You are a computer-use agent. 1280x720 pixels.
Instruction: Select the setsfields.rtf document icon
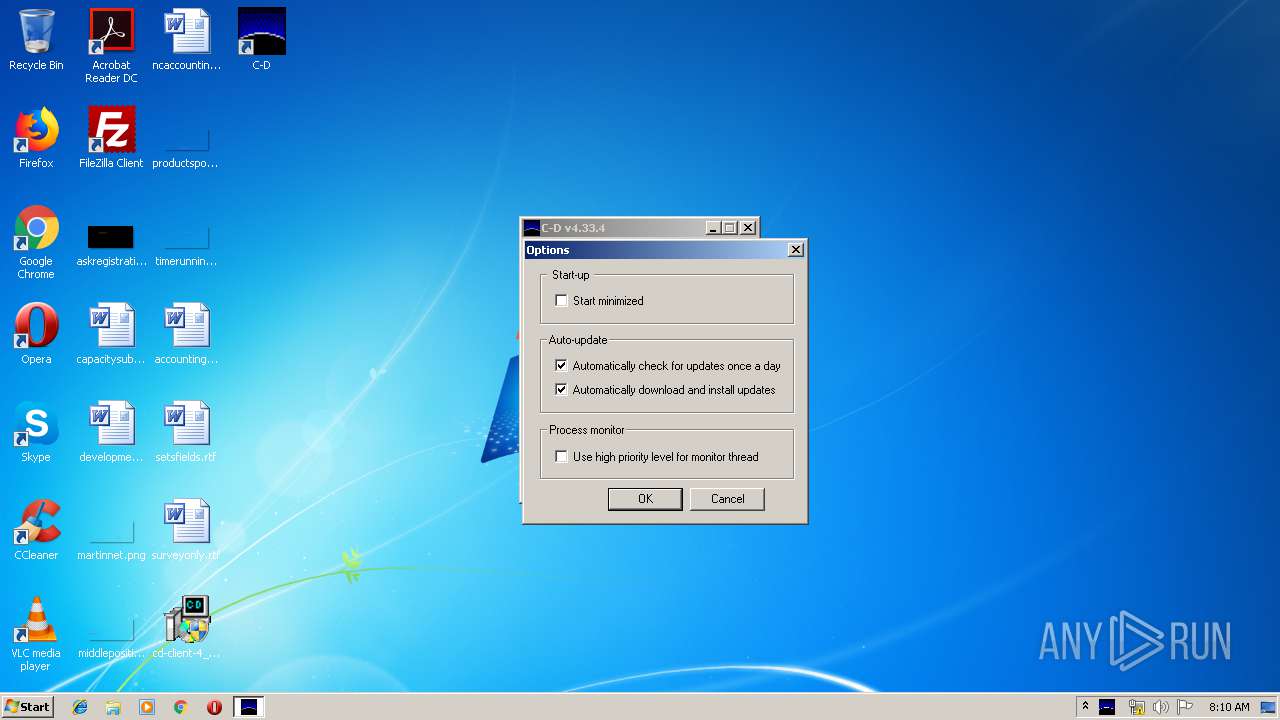pos(186,432)
